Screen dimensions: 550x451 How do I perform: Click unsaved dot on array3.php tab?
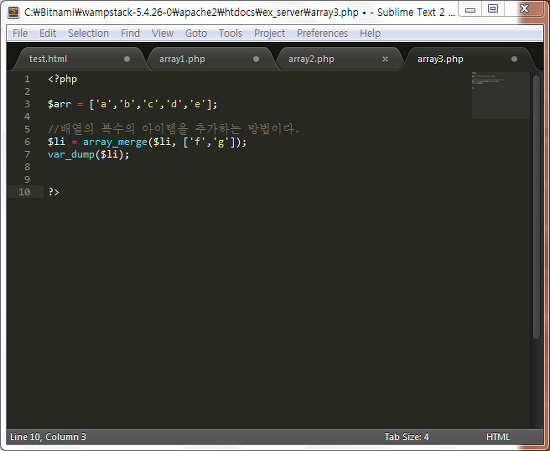coord(514,59)
